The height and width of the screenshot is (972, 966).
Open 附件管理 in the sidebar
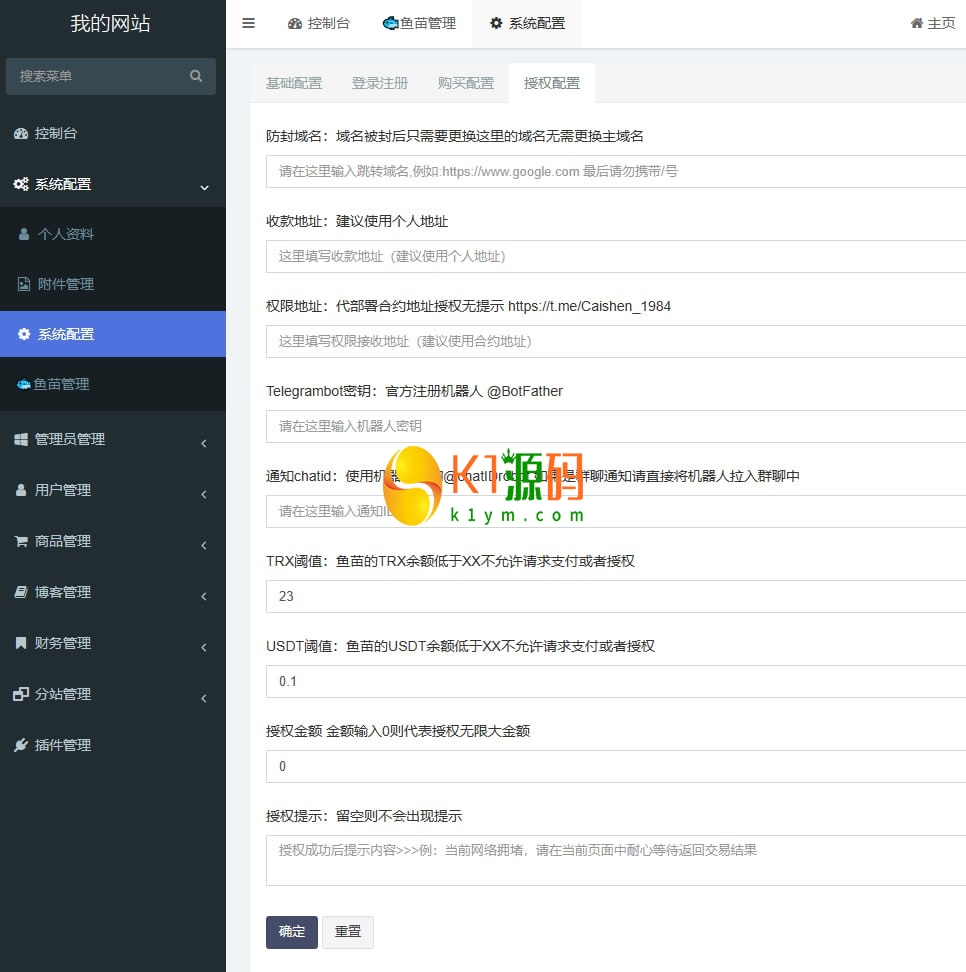coord(113,284)
